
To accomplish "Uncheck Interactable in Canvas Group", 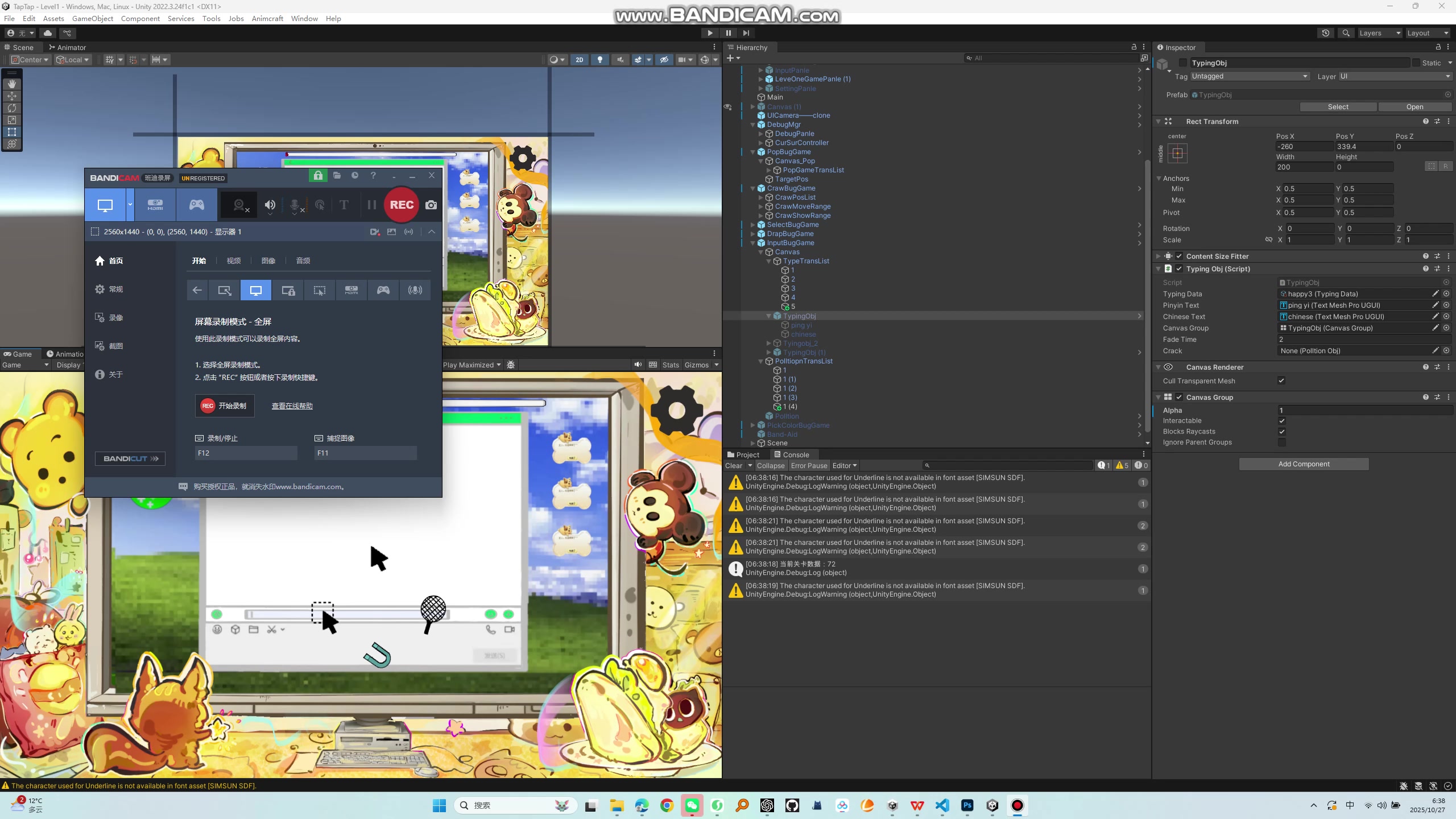I will click(x=1281, y=421).
